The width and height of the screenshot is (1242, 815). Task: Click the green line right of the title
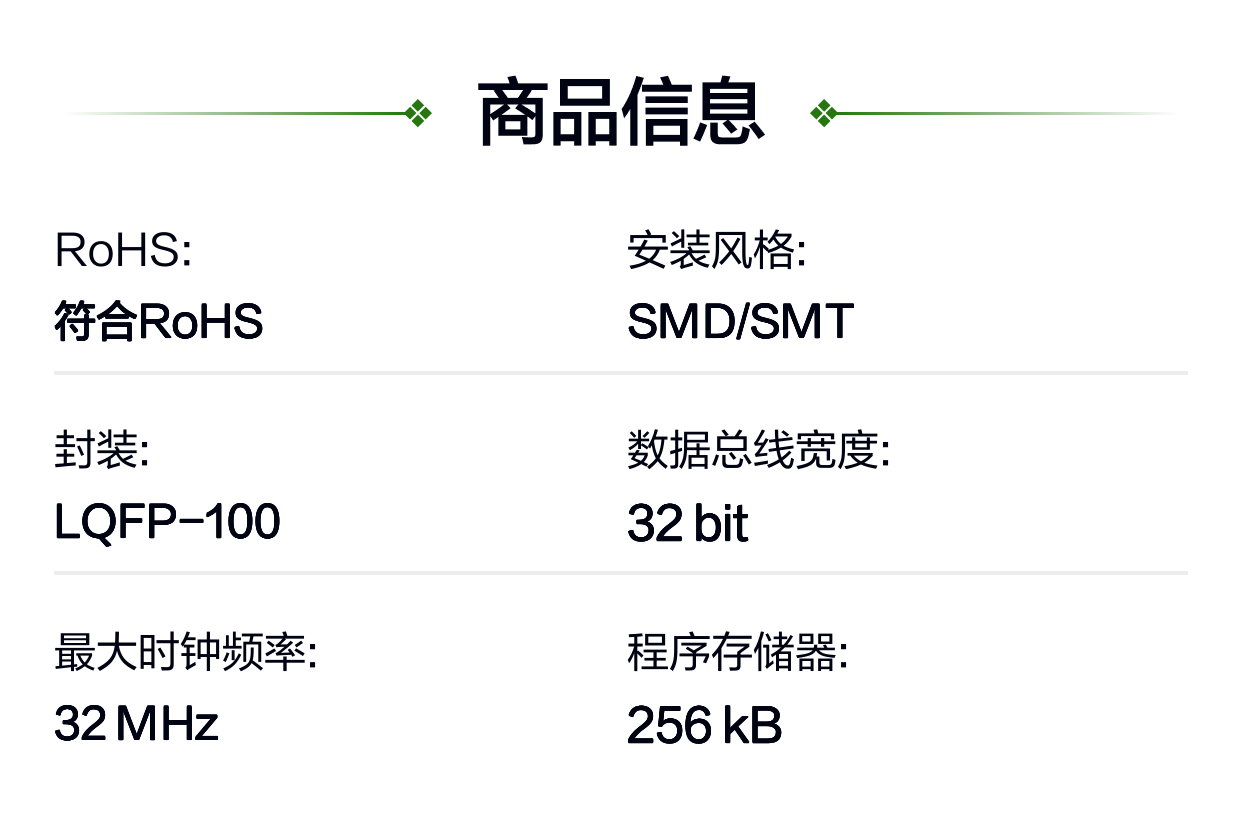1006,114
